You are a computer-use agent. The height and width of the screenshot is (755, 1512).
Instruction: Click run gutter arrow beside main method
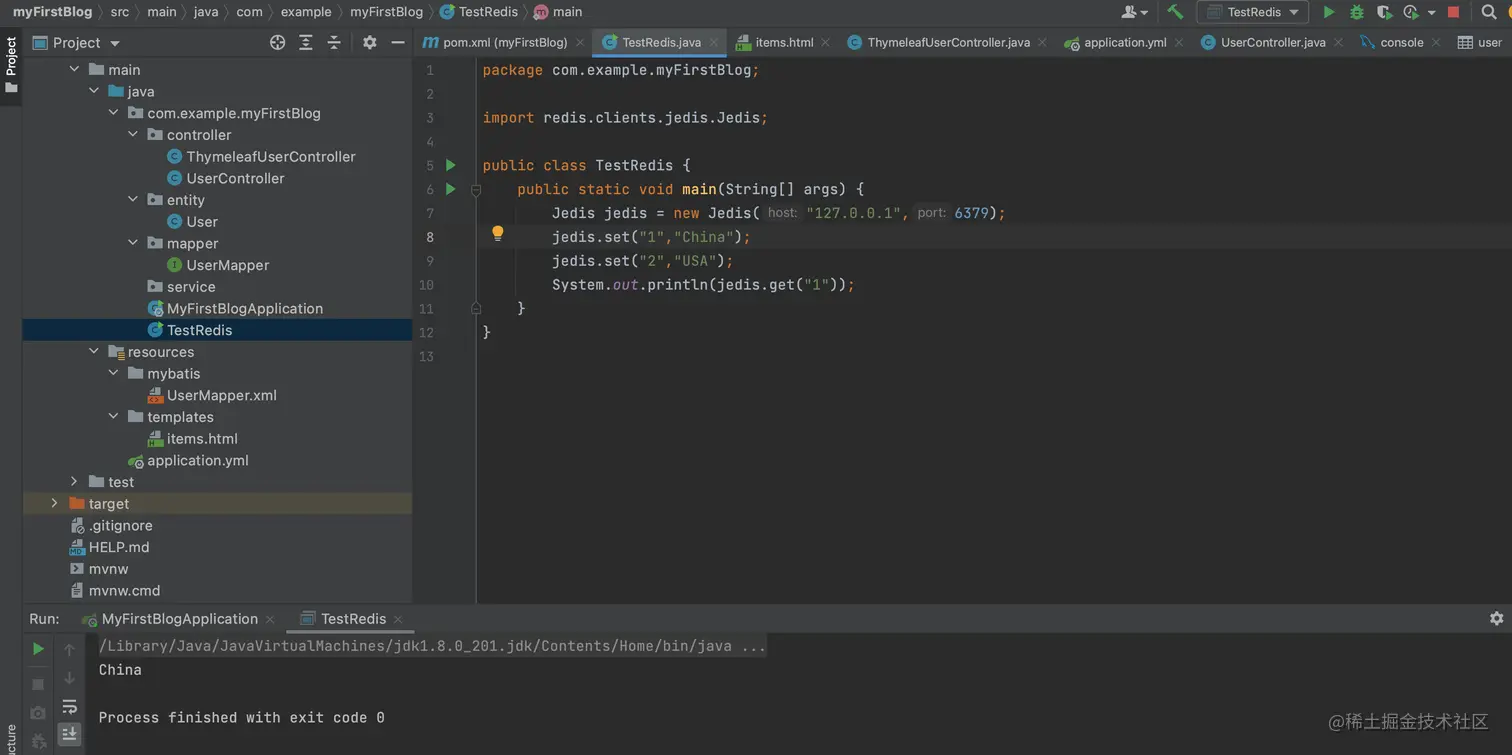pos(451,189)
